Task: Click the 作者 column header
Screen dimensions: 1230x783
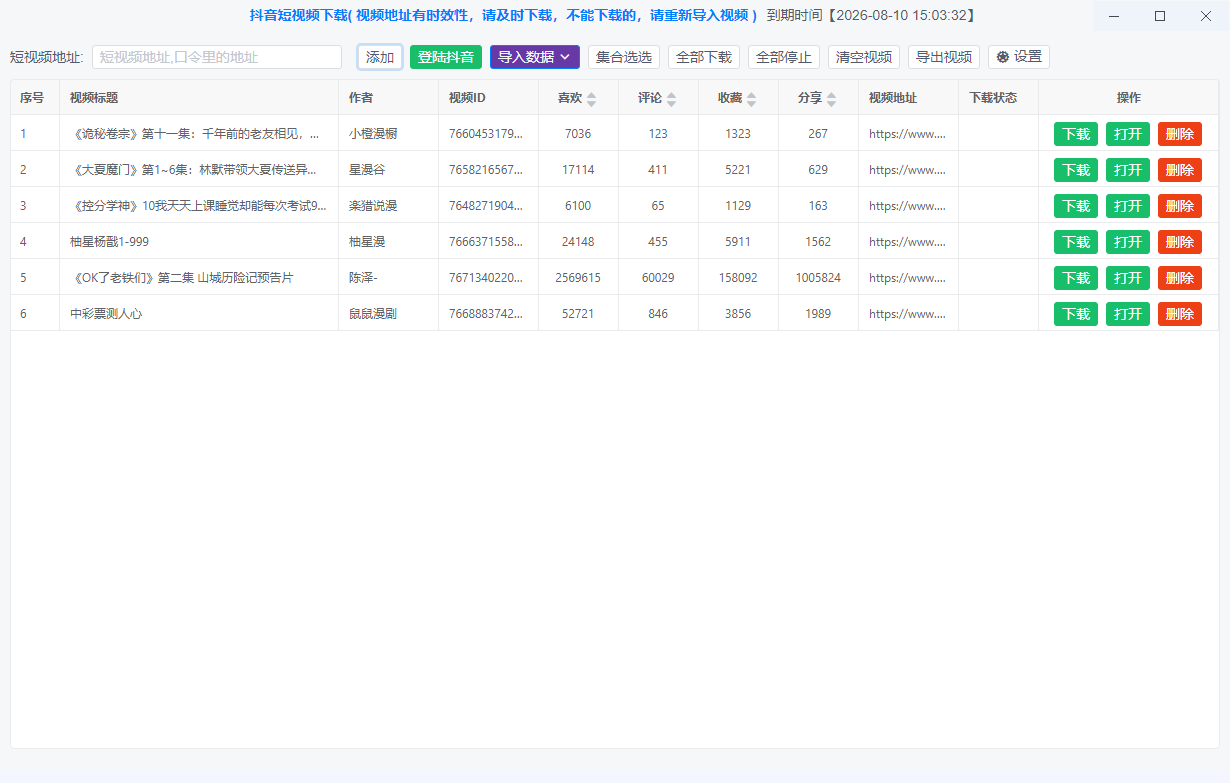Action: coord(361,98)
